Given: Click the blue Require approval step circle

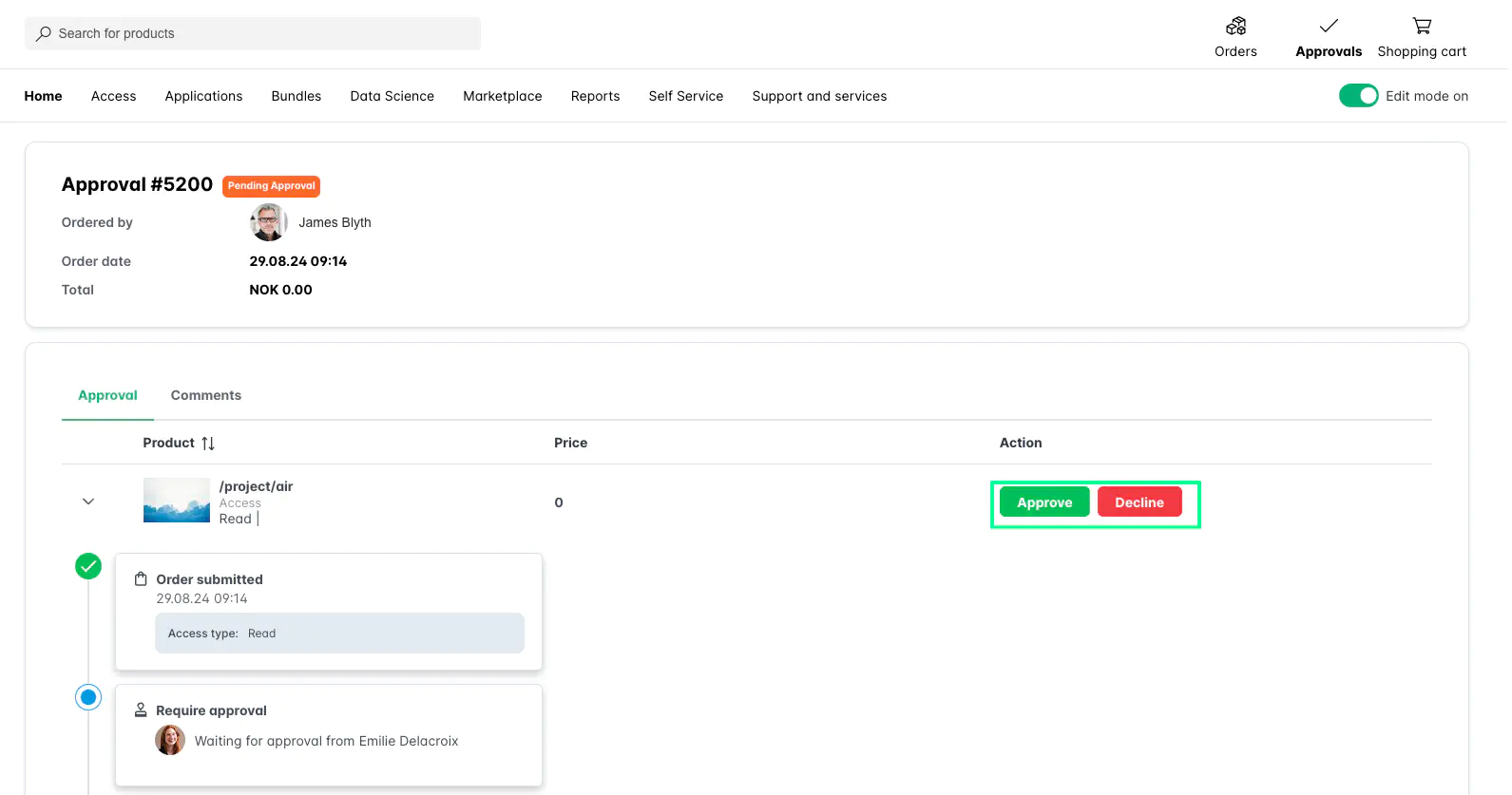Looking at the screenshot, I should tap(88, 698).
